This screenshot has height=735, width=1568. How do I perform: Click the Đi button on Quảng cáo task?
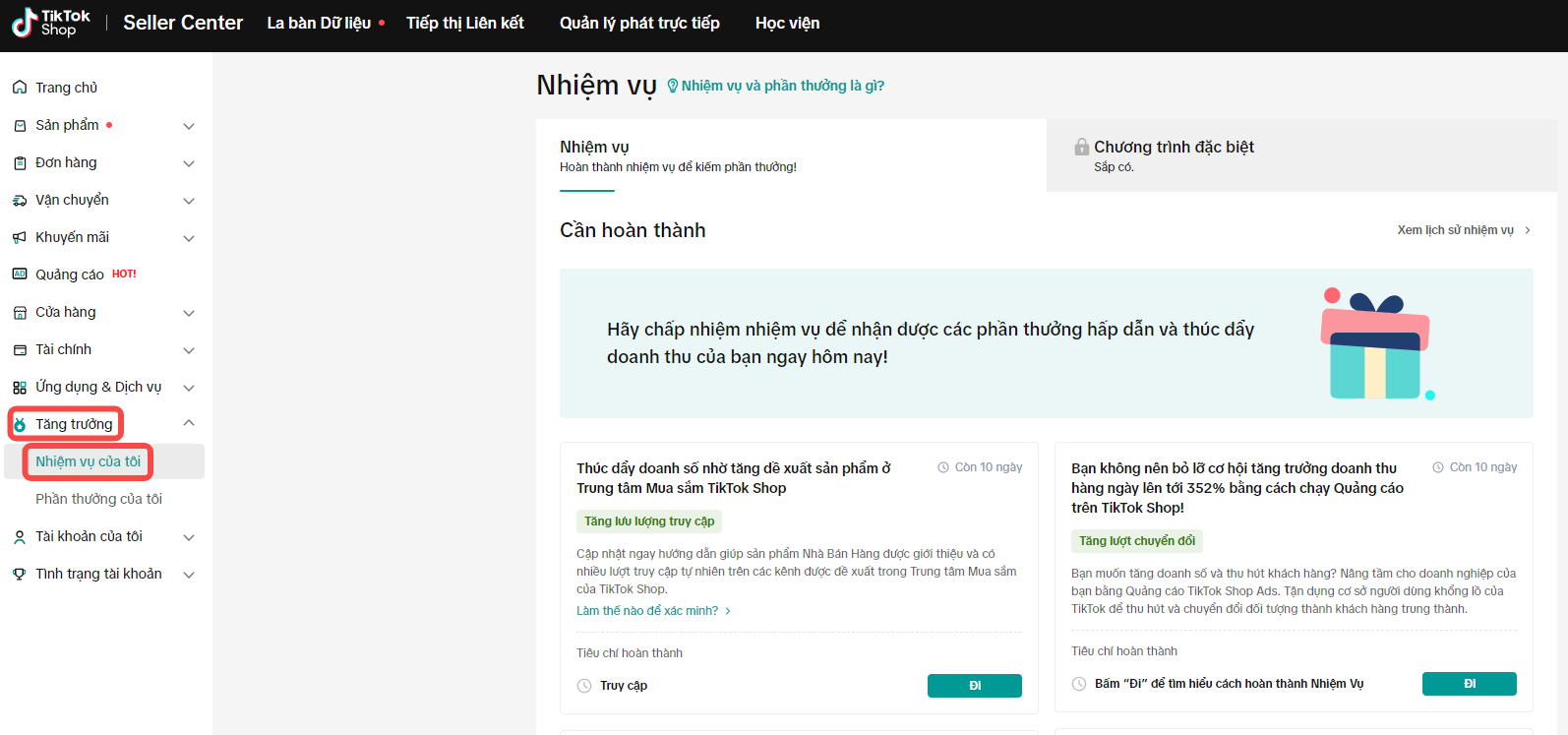click(x=1470, y=684)
